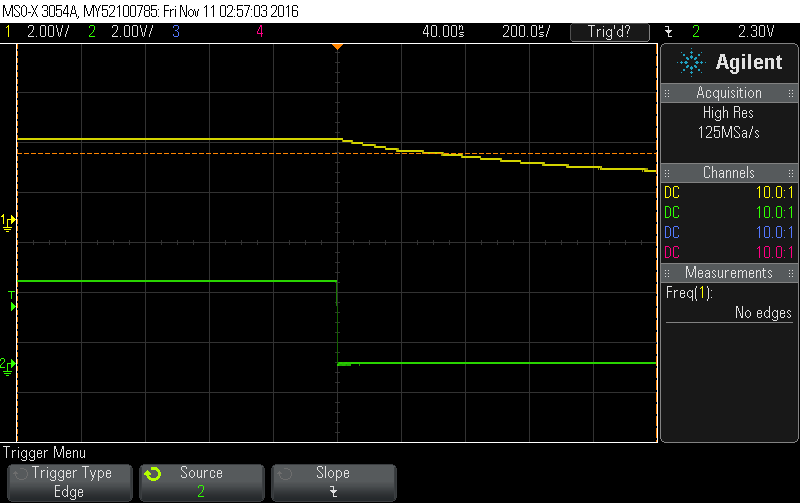Click the Trigger Menu title label
This screenshot has height=503, width=800.
coord(44,453)
